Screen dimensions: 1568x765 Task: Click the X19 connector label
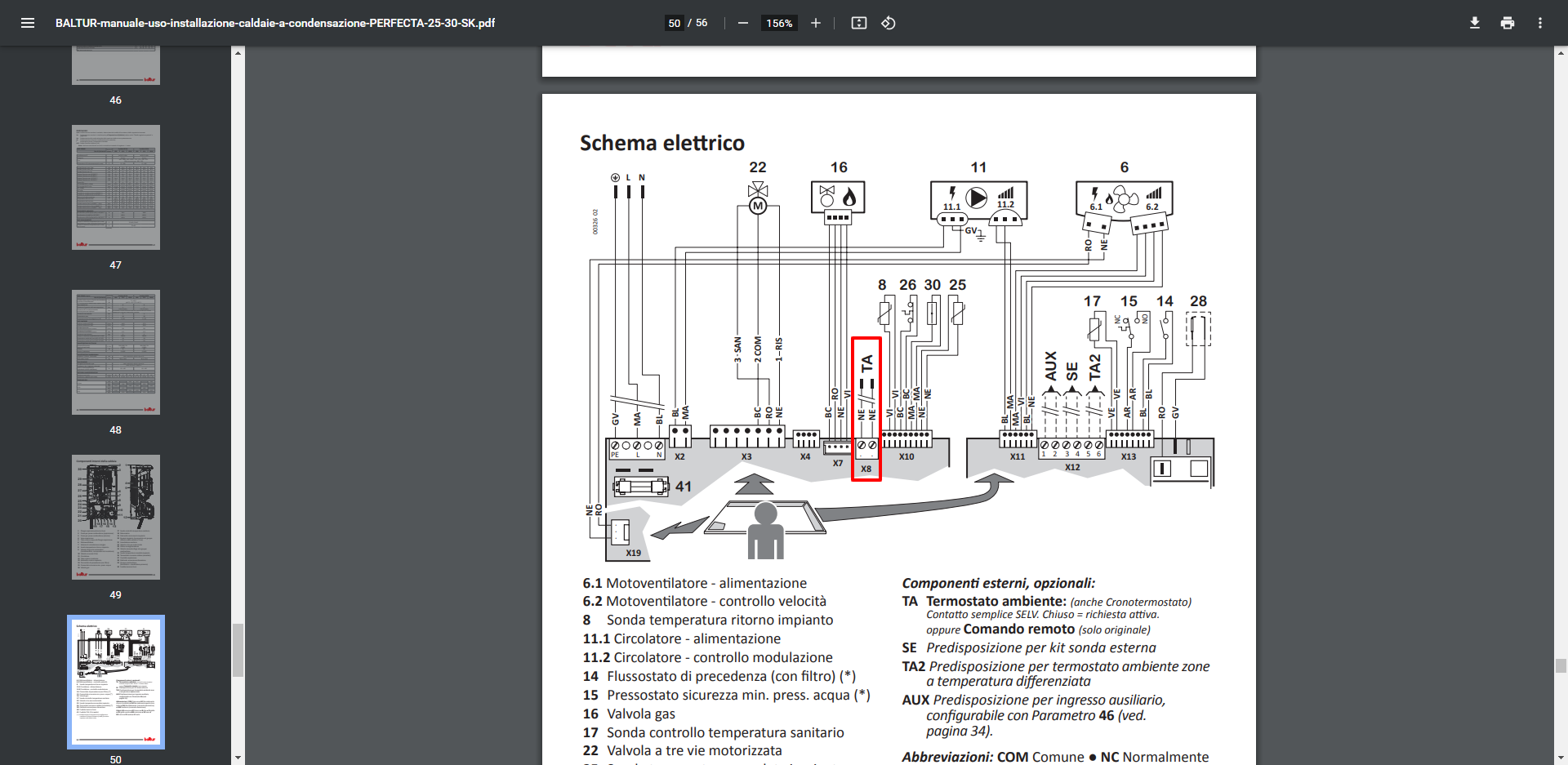pos(633,553)
